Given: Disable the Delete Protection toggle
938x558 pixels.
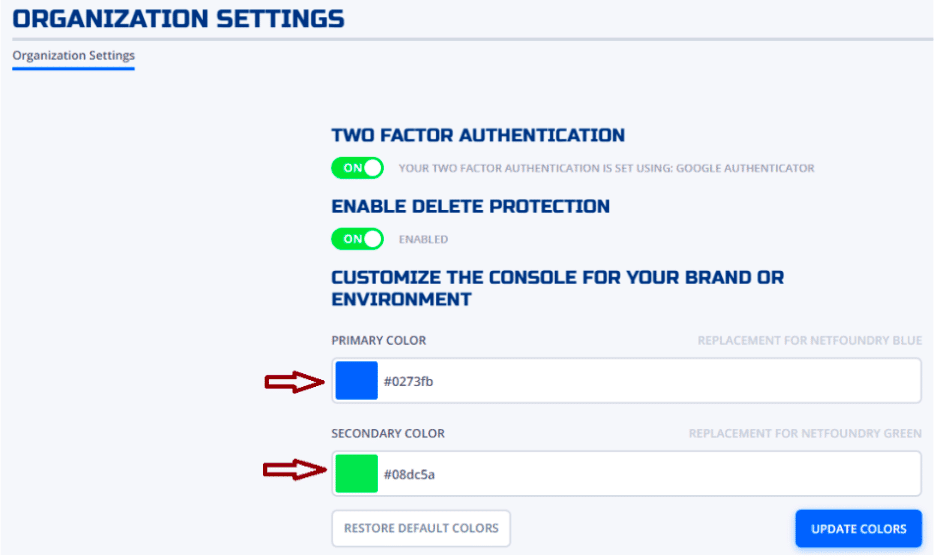Looking at the screenshot, I should [357, 239].
